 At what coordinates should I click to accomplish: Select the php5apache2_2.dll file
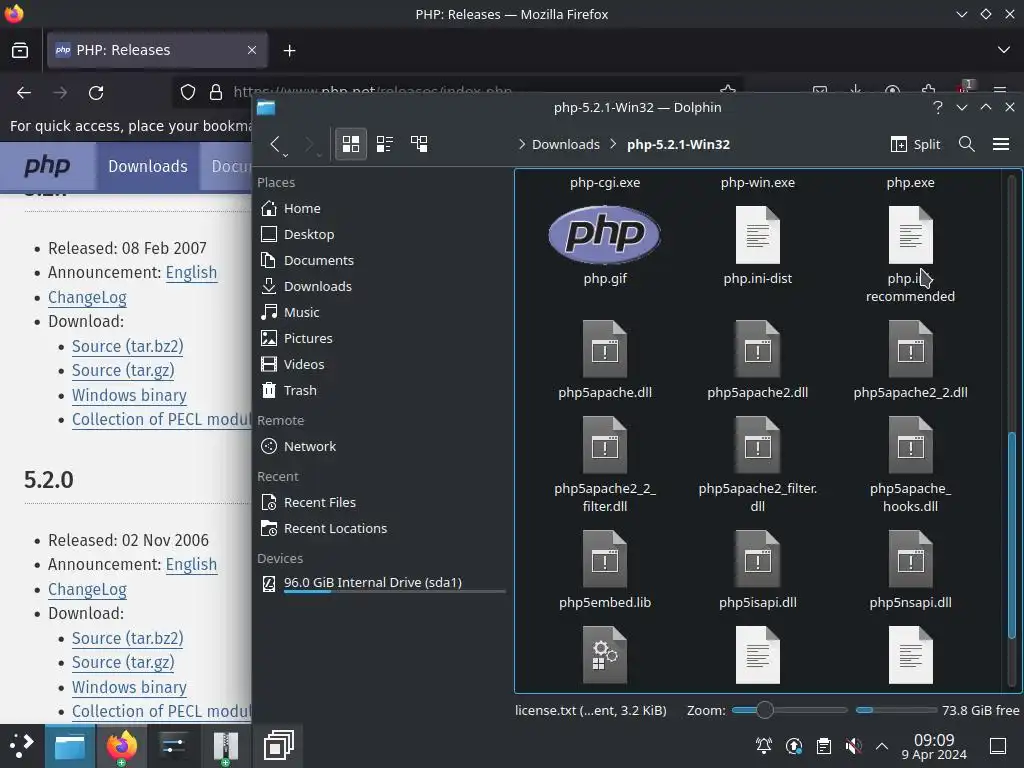(910, 359)
